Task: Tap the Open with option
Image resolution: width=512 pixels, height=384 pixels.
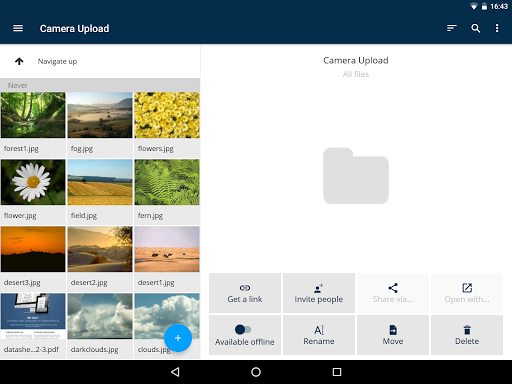Action: tap(467, 293)
